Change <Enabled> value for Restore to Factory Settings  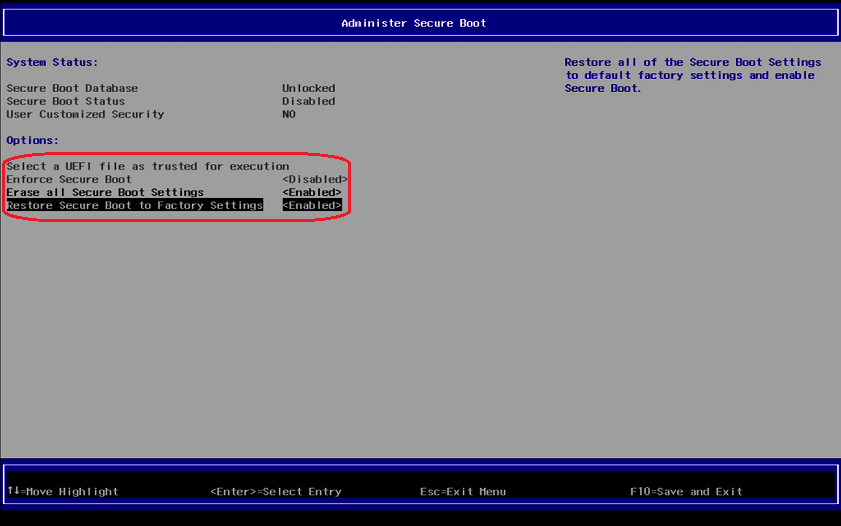[x=312, y=205]
